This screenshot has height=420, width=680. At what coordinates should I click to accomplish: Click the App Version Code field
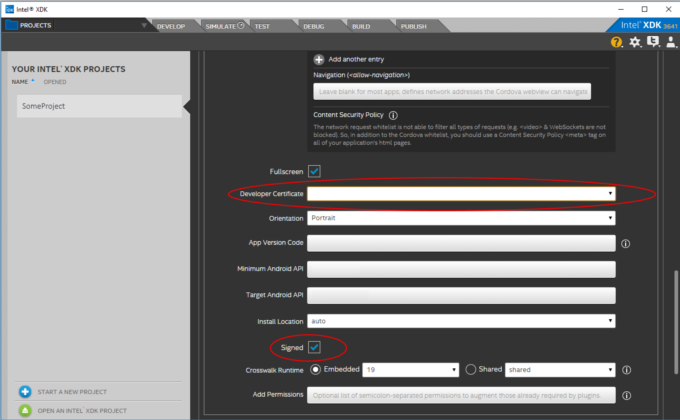[461, 243]
